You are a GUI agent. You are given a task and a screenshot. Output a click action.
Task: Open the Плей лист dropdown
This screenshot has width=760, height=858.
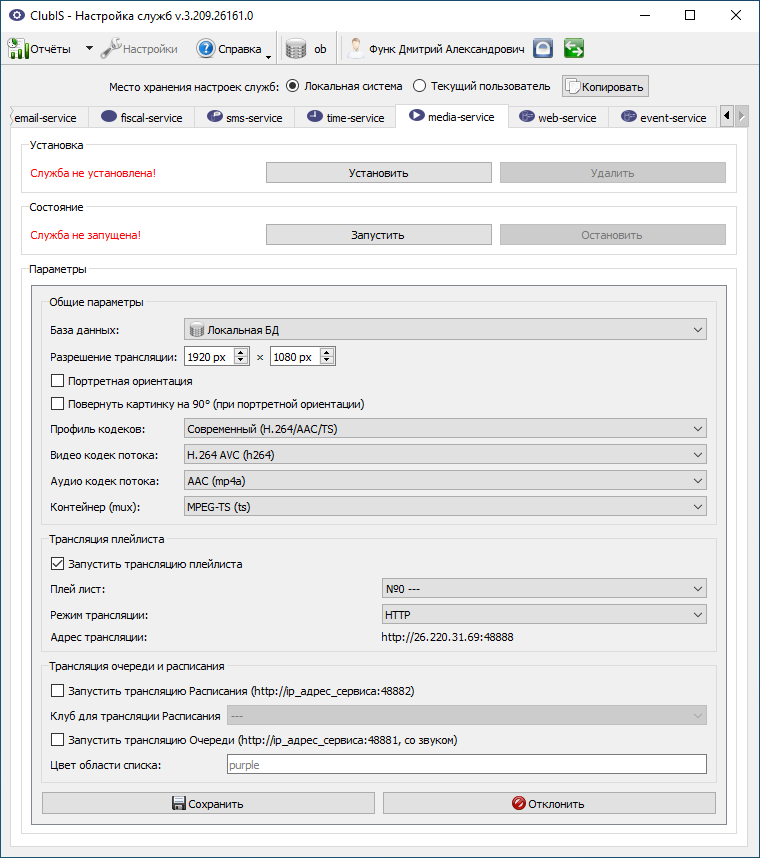[544, 589]
